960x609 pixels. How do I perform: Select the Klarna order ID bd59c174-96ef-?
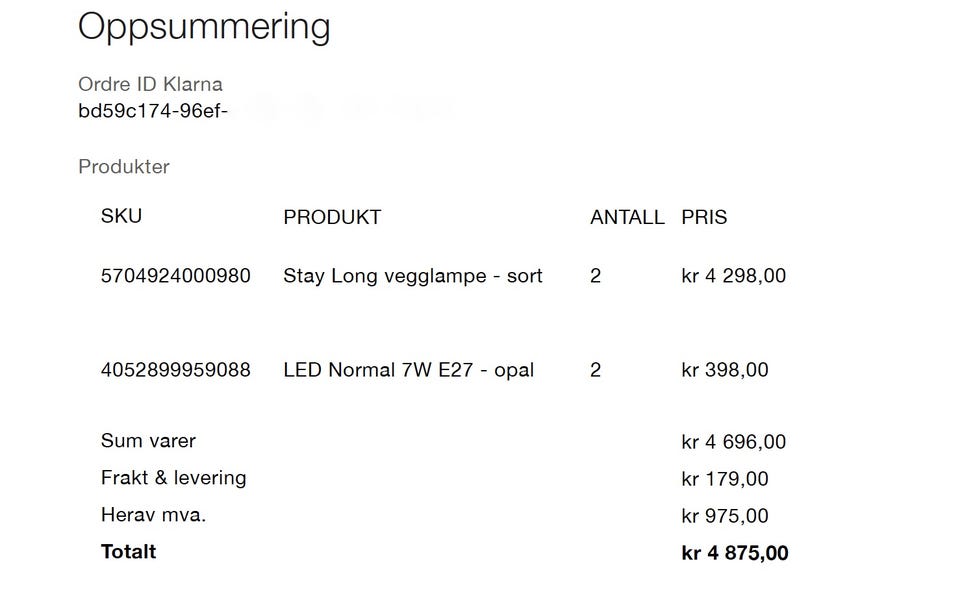click(x=153, y=111)
